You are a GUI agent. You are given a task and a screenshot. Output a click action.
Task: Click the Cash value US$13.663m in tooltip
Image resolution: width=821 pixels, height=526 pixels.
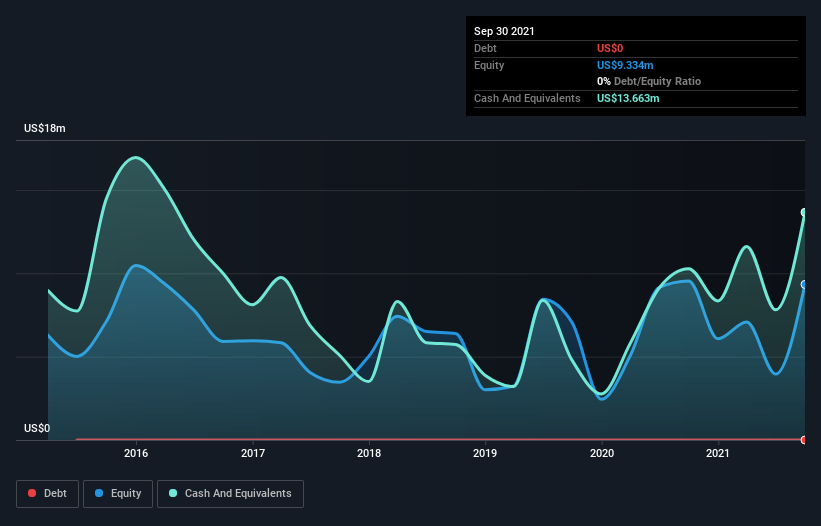click(x=628, y=98)
